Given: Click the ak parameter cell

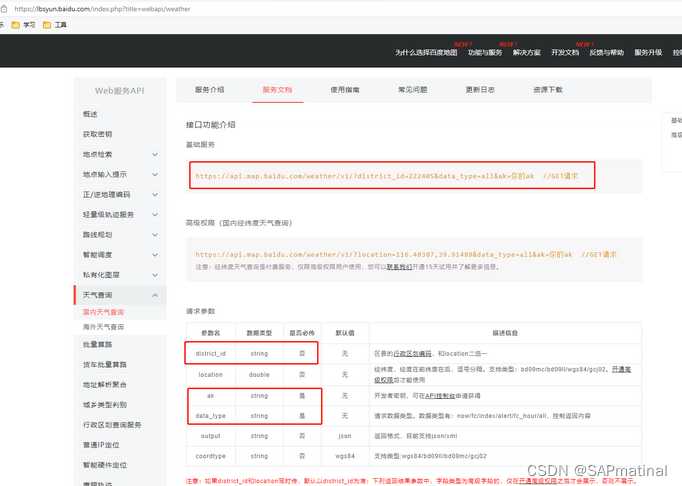Looking at the screenshot, I should pyautogui.click(x=211, y=396).
